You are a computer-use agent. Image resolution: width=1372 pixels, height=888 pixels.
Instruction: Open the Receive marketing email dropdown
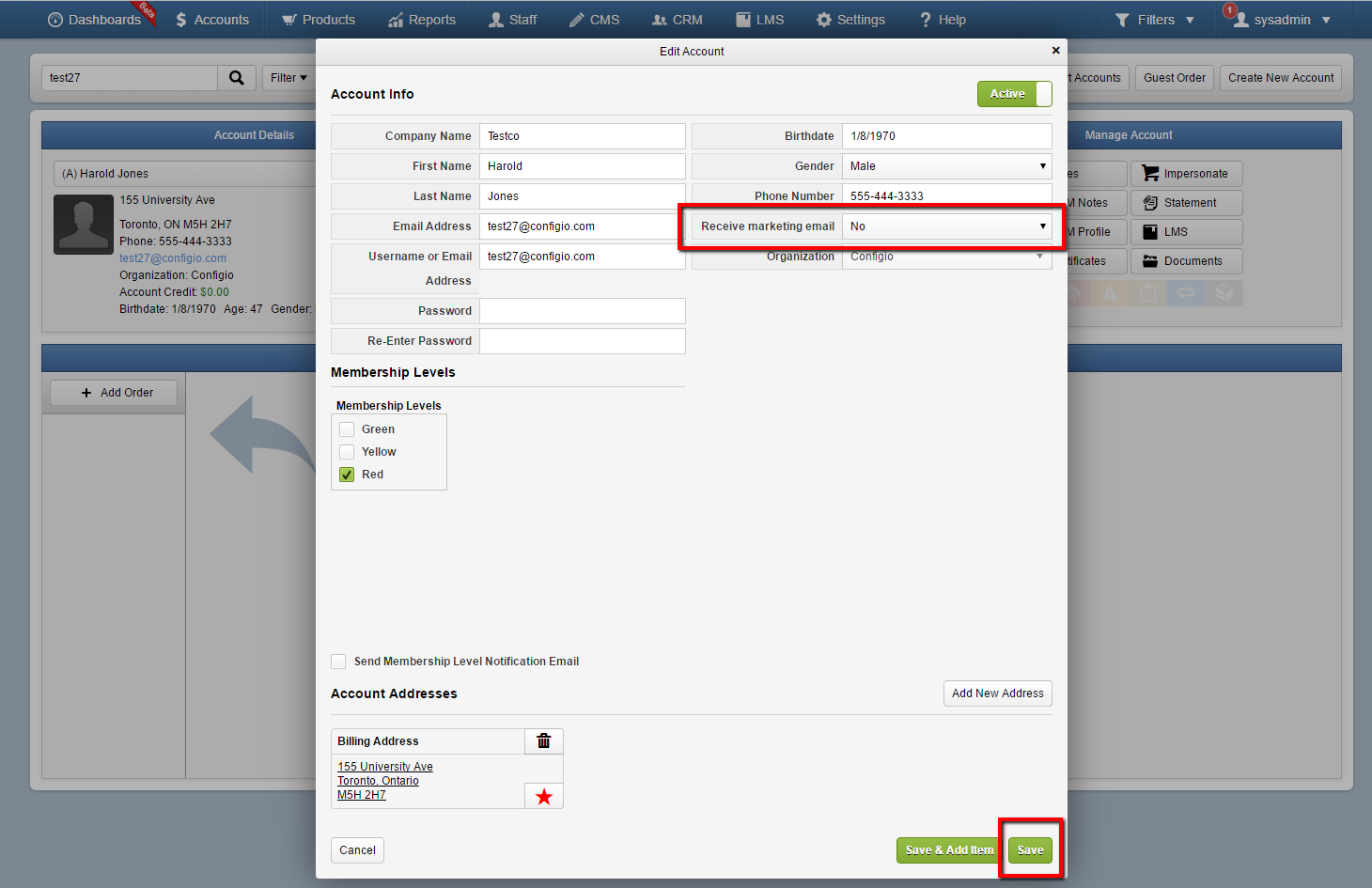947,226
